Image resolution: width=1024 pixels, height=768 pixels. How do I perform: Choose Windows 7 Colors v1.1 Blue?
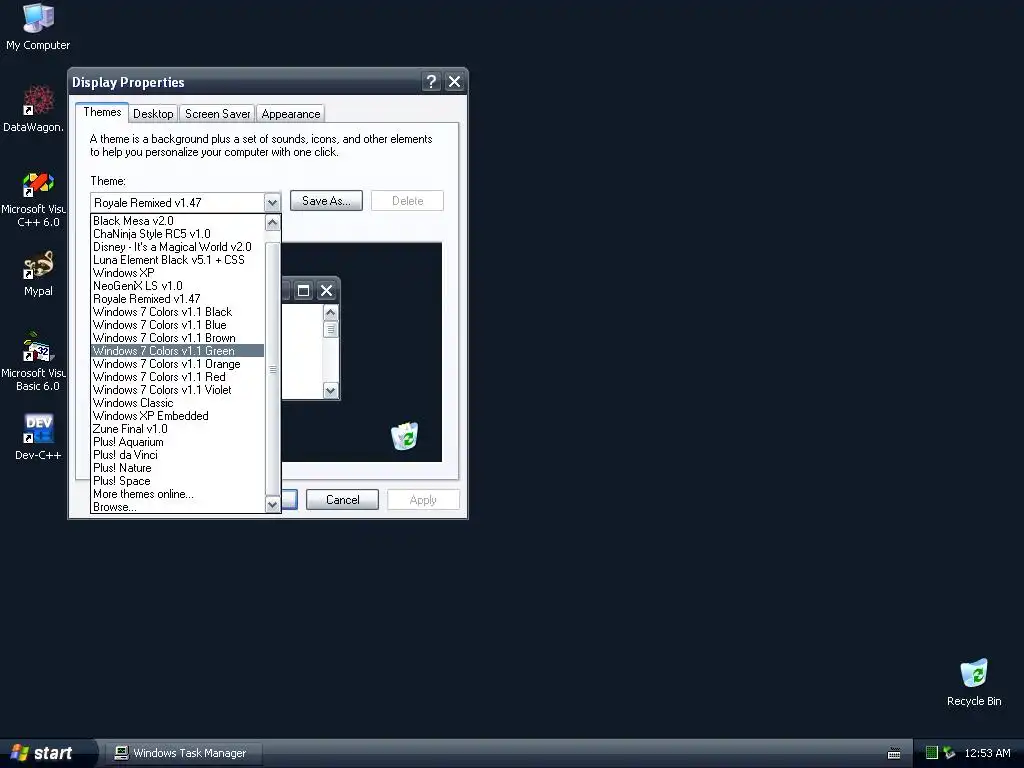[177, 325]
